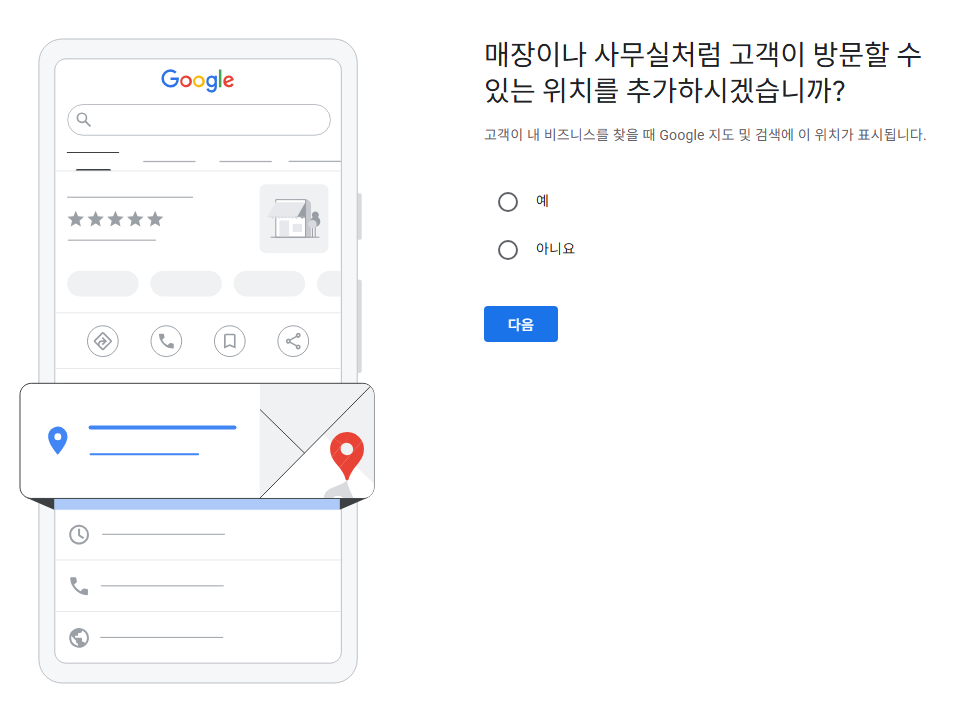959x717 pixels.
Task: Click the globe website icon in the illustration
Action: (x=79, y=637)
